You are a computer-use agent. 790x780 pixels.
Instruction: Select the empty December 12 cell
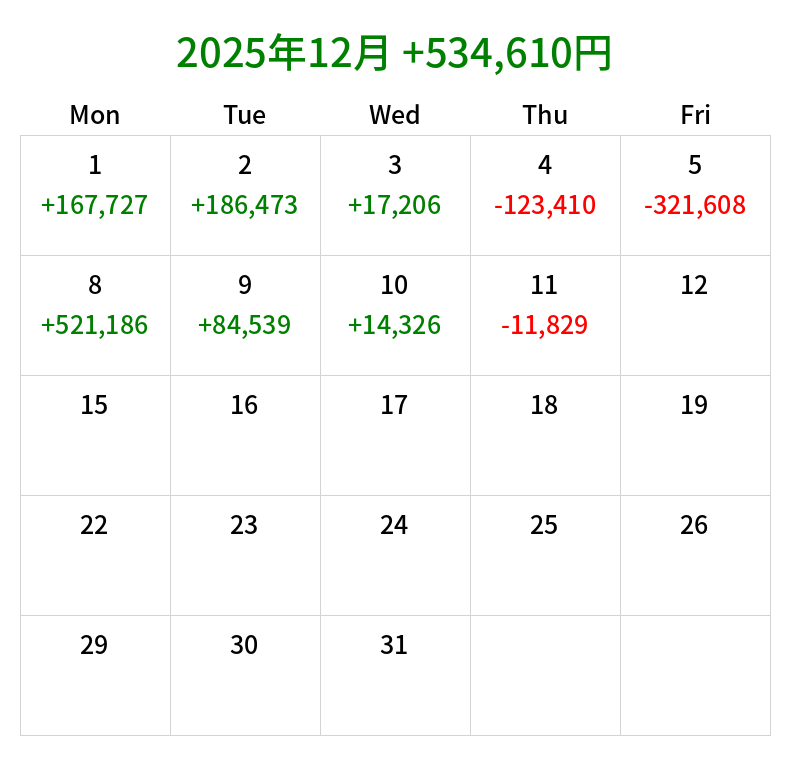[695, 315]
